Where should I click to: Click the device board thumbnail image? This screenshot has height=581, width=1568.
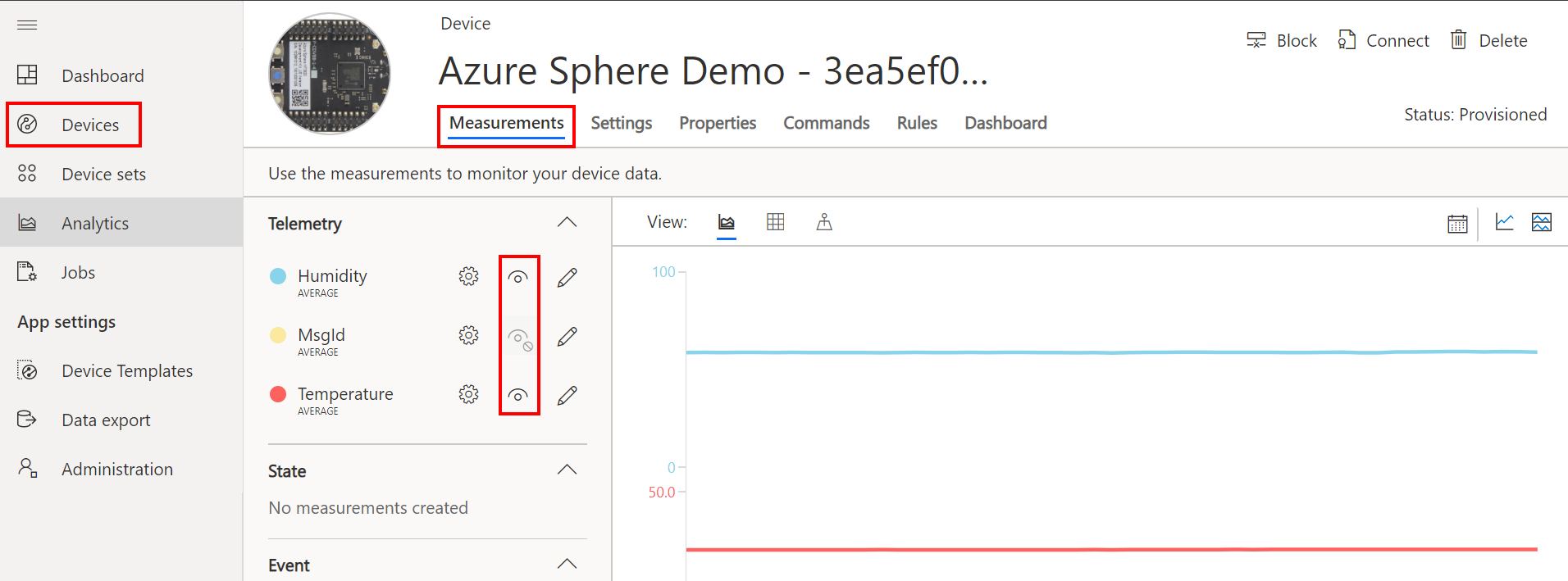[x=330, y=74]
